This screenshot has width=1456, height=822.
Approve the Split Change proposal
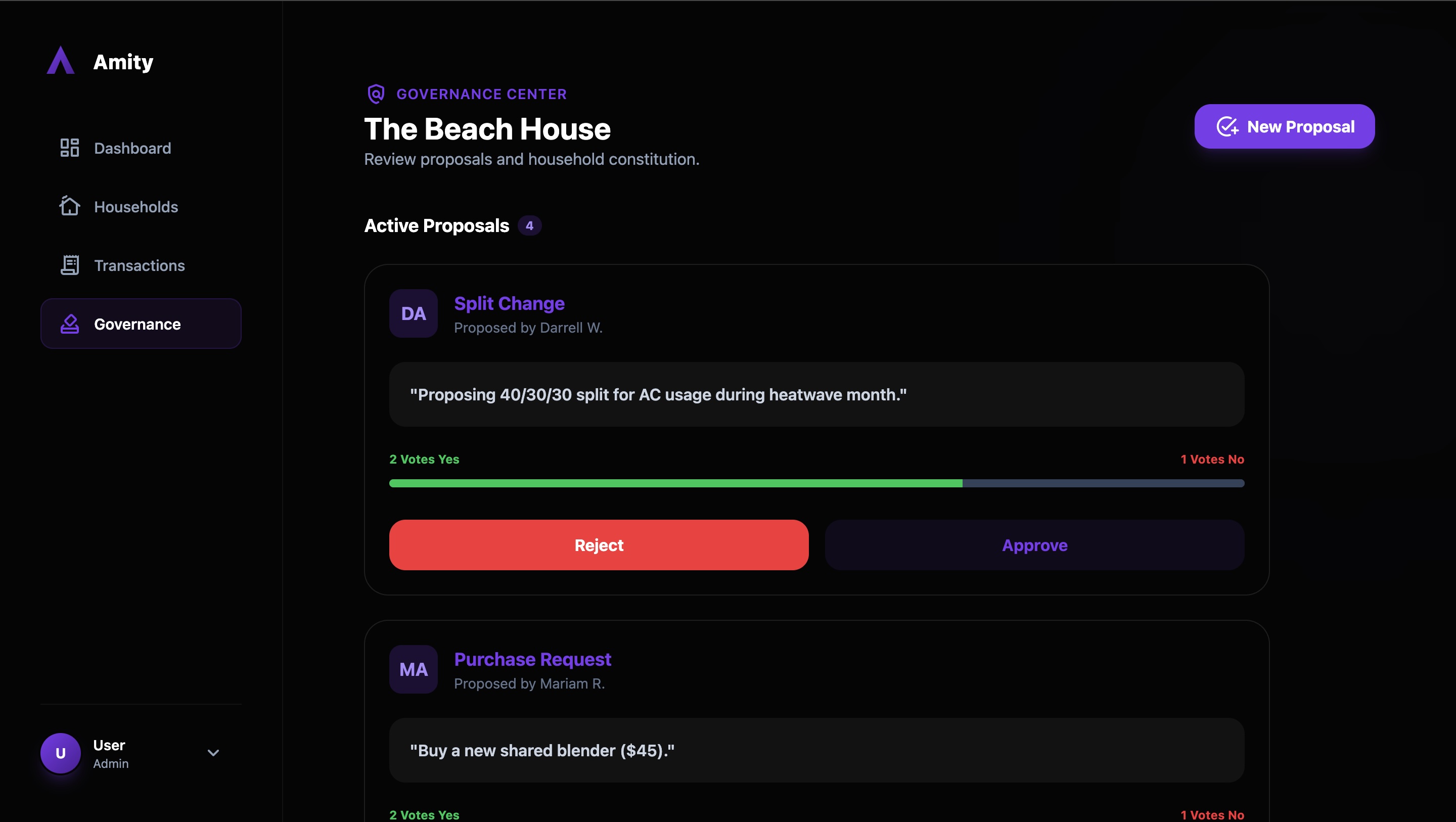coord(1034,545)
